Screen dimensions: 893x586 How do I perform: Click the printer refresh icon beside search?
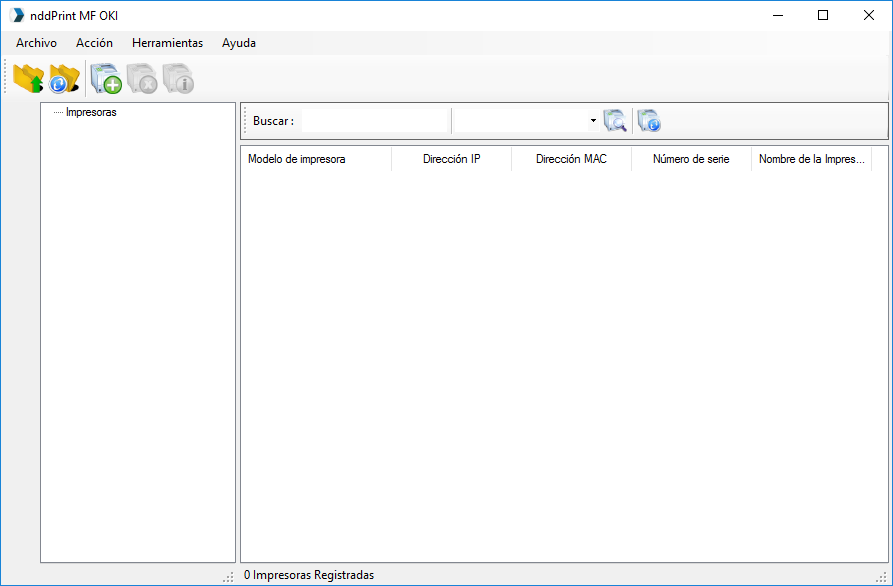point(649,121)
